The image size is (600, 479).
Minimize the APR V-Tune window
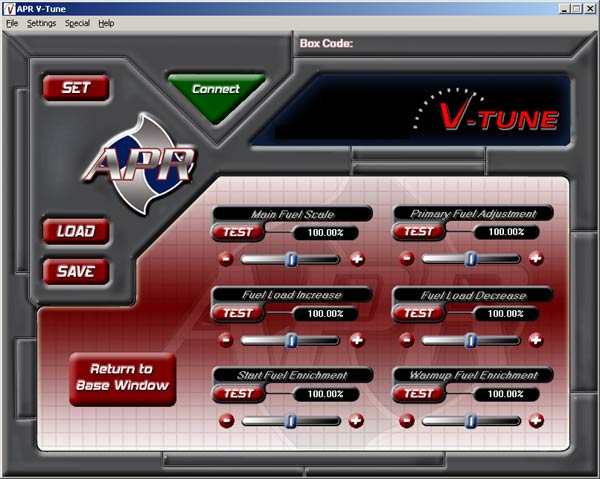(x=564, y=9)
